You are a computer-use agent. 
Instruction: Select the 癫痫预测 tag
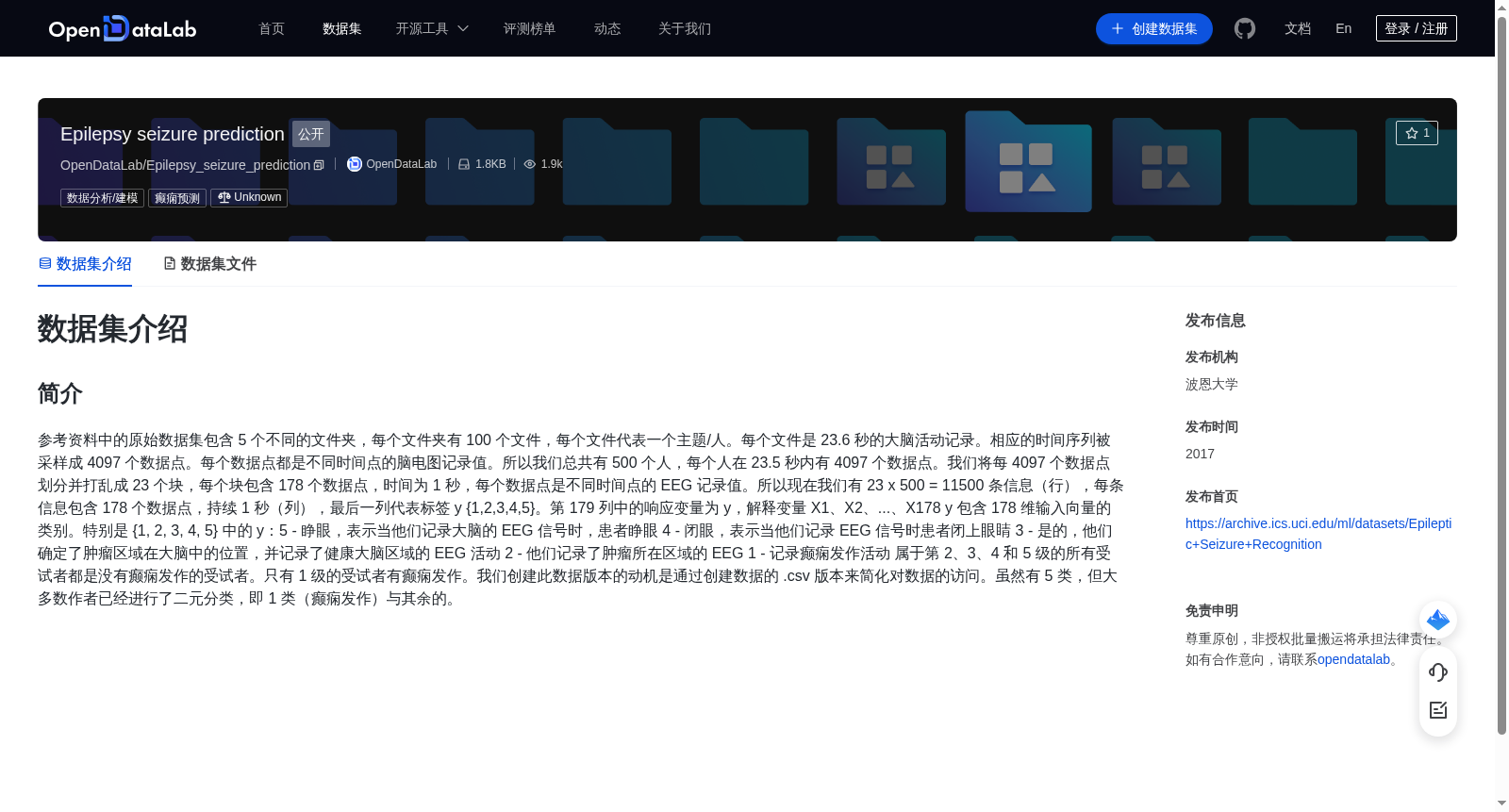click(177, 198)
